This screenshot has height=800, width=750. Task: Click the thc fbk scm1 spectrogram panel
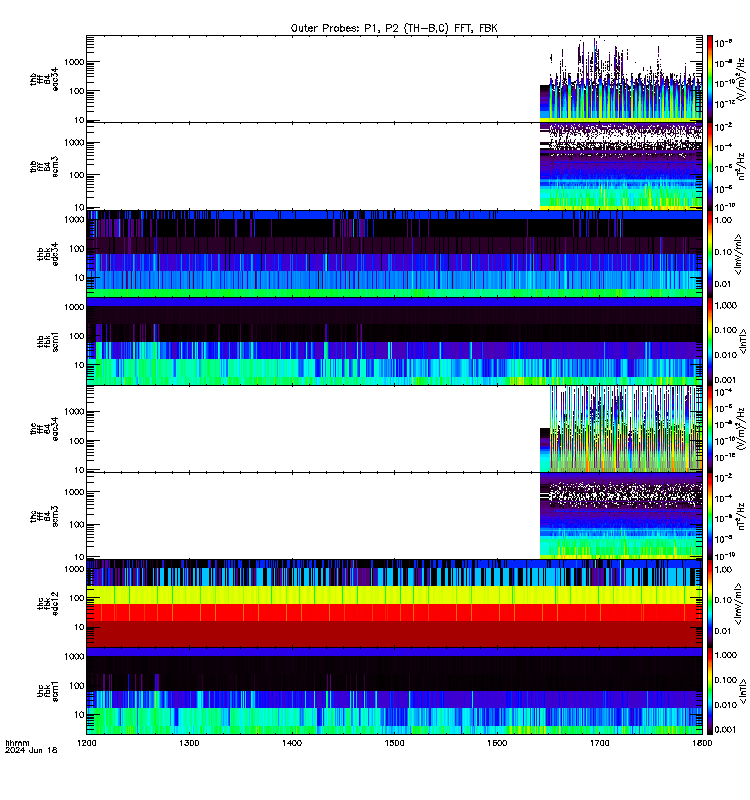point(394,691)
